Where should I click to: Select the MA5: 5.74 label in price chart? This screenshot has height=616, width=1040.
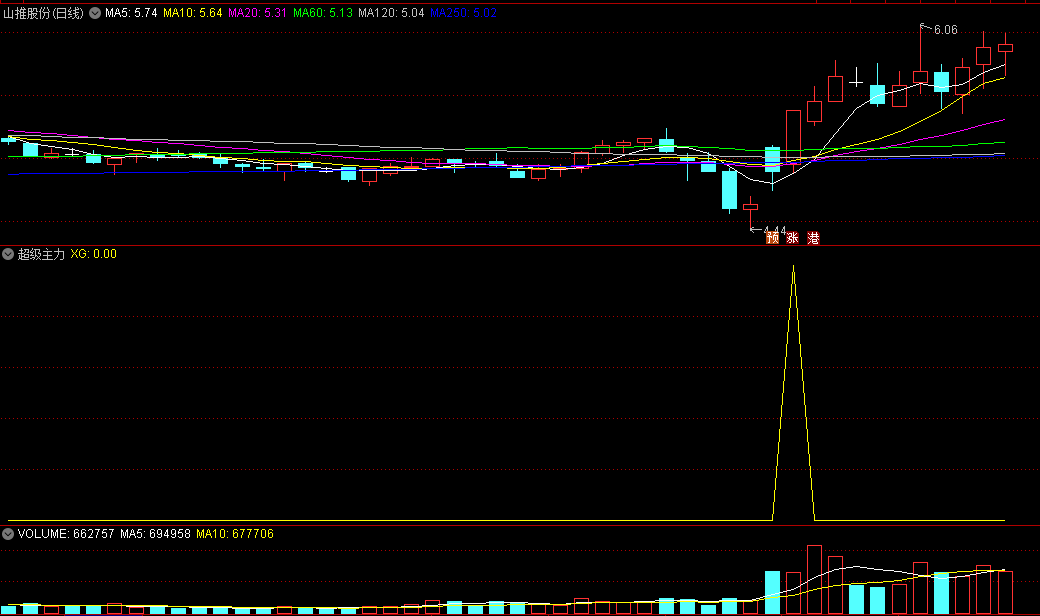(131, 13)
